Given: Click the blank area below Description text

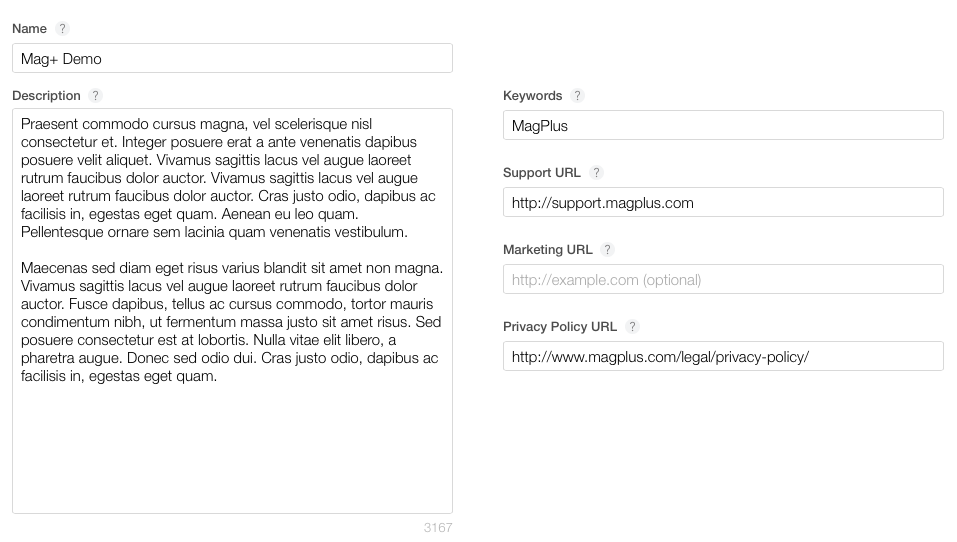Looking at the screenshot, I should [x=233, y=449].
